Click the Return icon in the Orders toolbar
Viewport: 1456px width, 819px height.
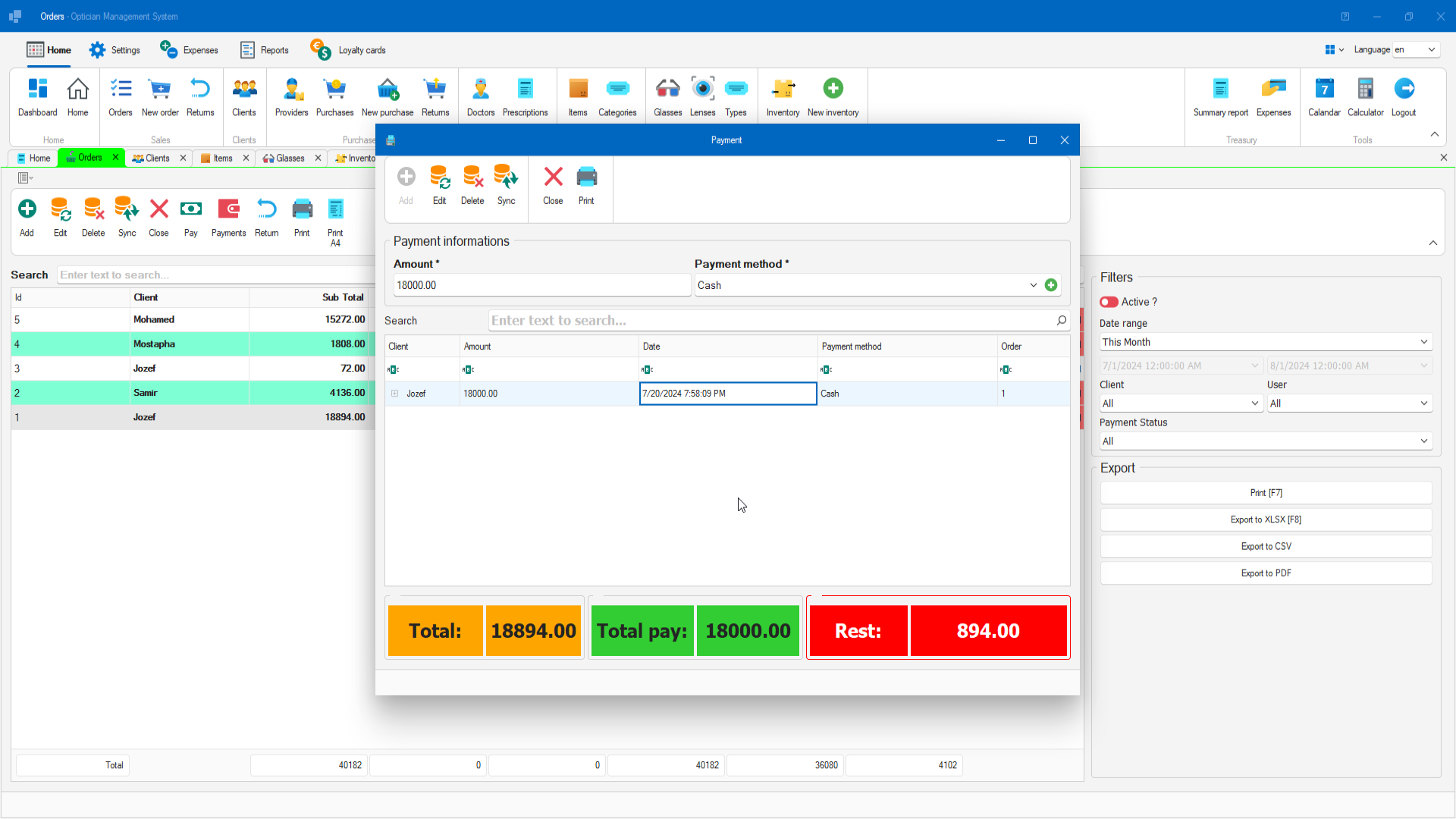[x=267, y=216]
